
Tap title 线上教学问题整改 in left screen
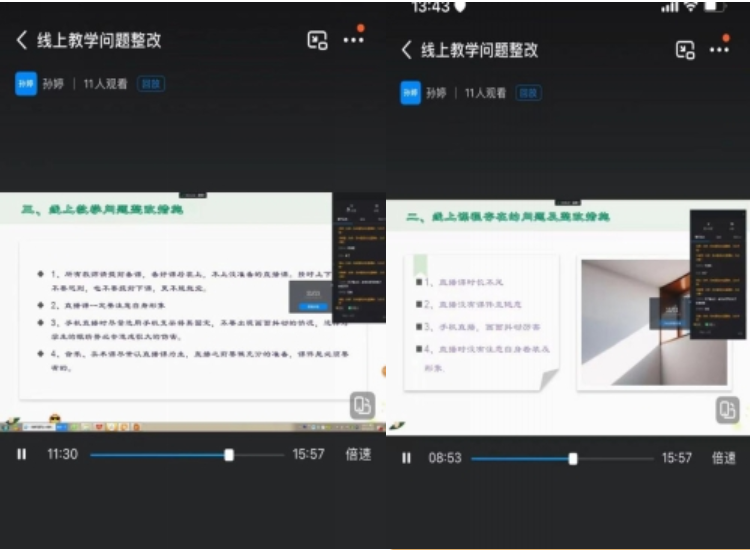(99, 40)
